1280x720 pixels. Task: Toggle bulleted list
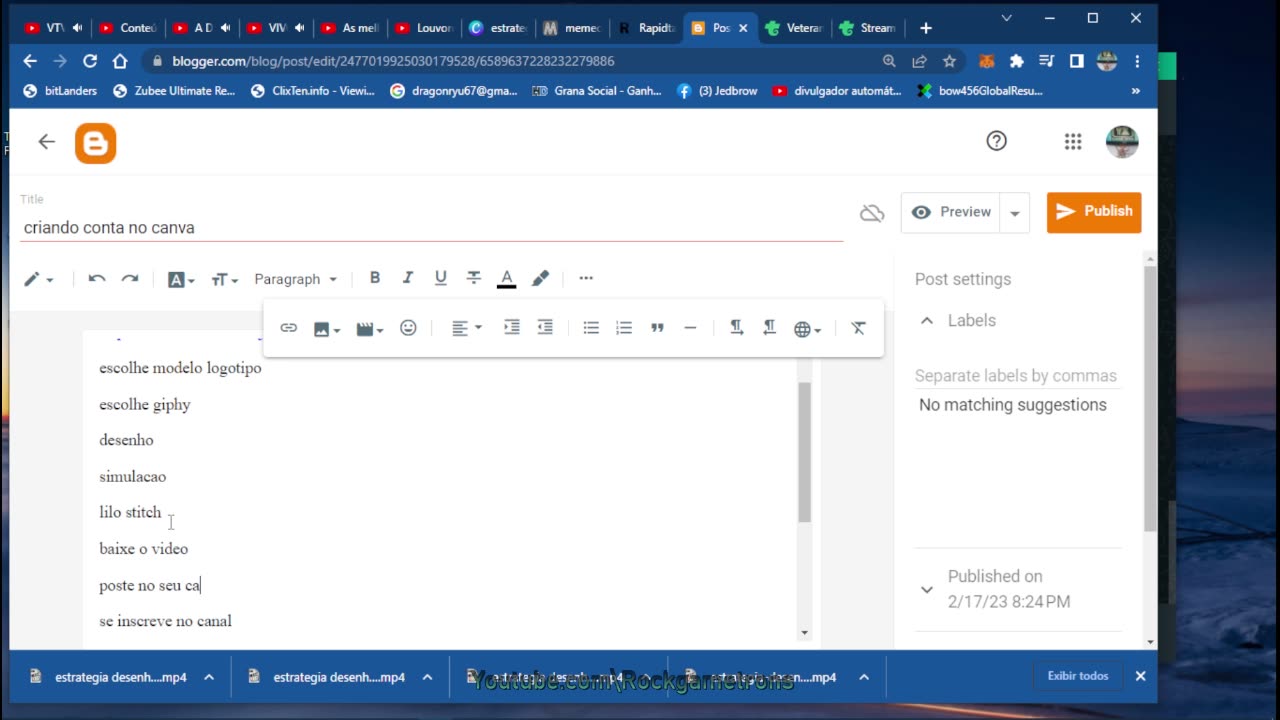[591, 328]
